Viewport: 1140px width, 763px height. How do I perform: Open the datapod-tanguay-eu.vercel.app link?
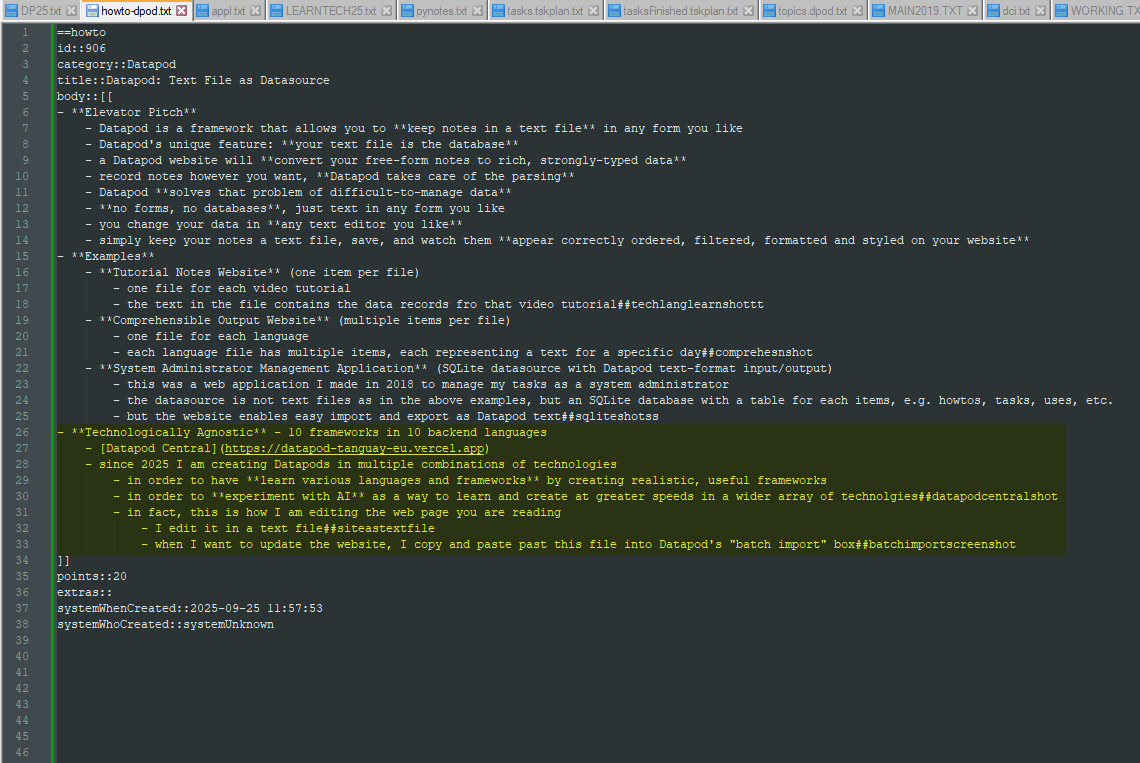354,449
